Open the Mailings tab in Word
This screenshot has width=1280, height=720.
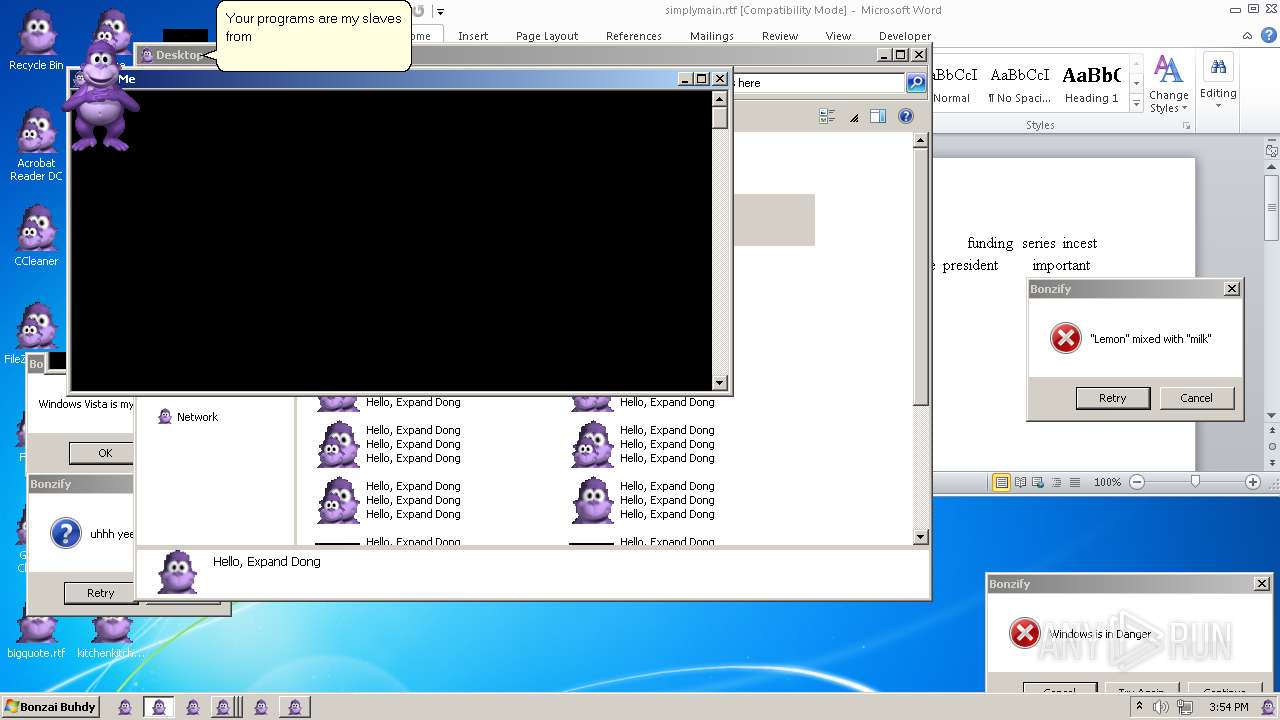coord(712,36)
